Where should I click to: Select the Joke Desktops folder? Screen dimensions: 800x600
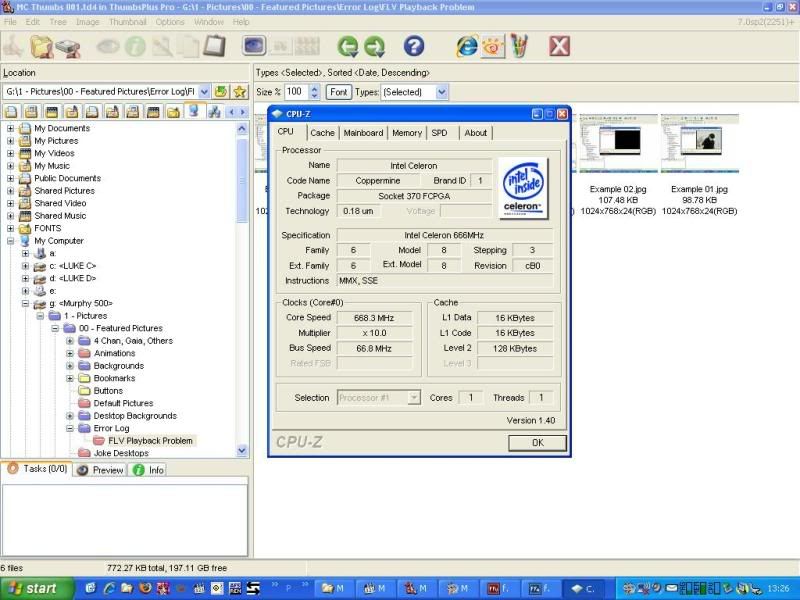121,453
